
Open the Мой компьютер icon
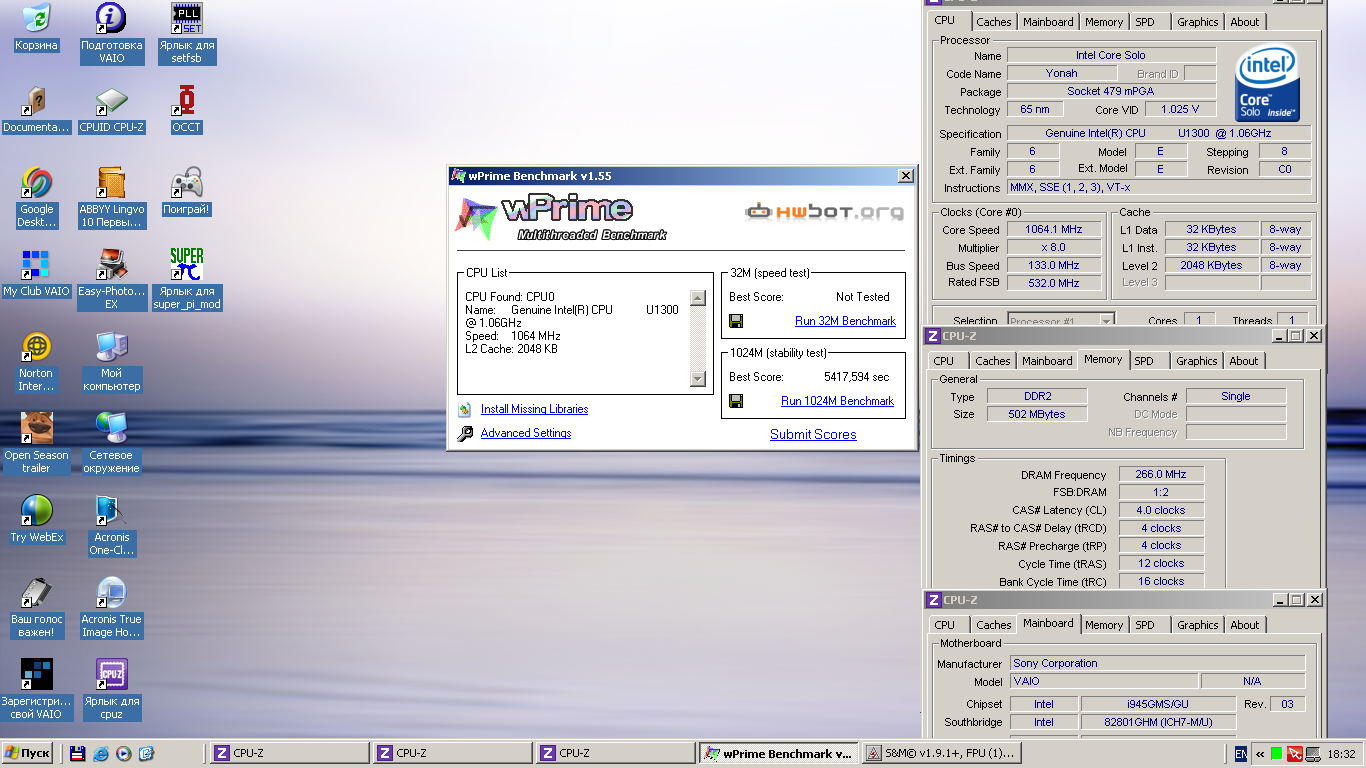111,346
